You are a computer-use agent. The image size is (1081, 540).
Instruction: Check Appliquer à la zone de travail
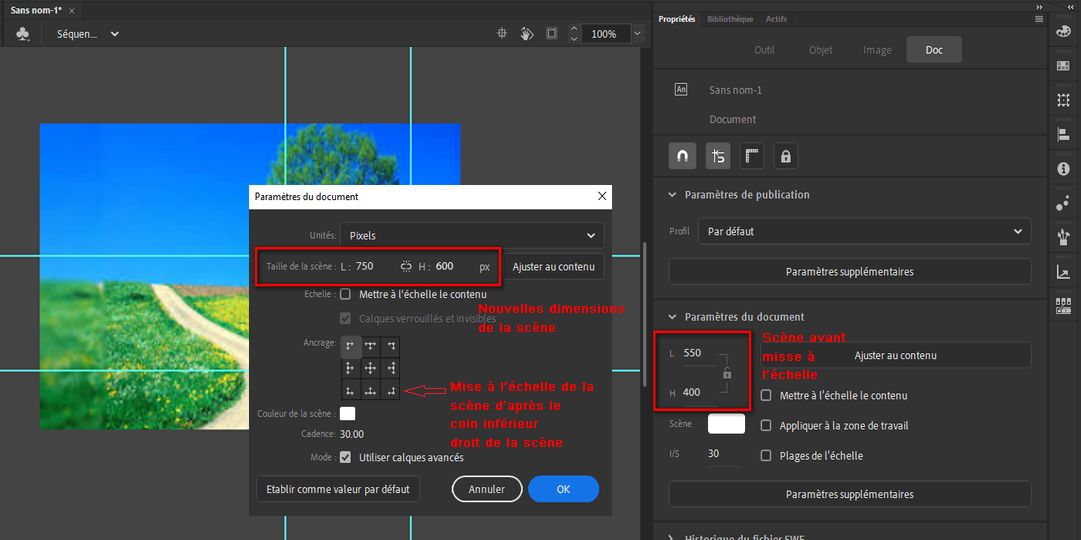point(765,426)
